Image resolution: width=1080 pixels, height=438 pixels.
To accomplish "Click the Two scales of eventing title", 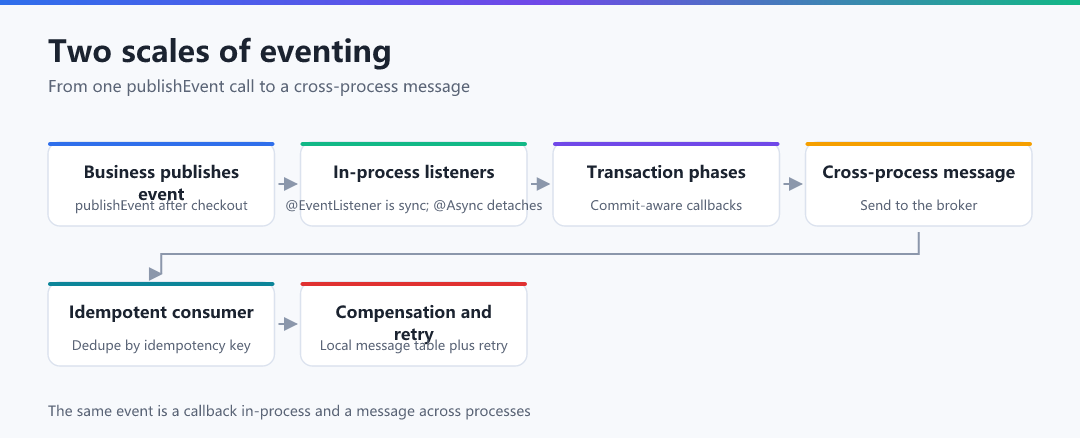I will click(x=220, y=52).
